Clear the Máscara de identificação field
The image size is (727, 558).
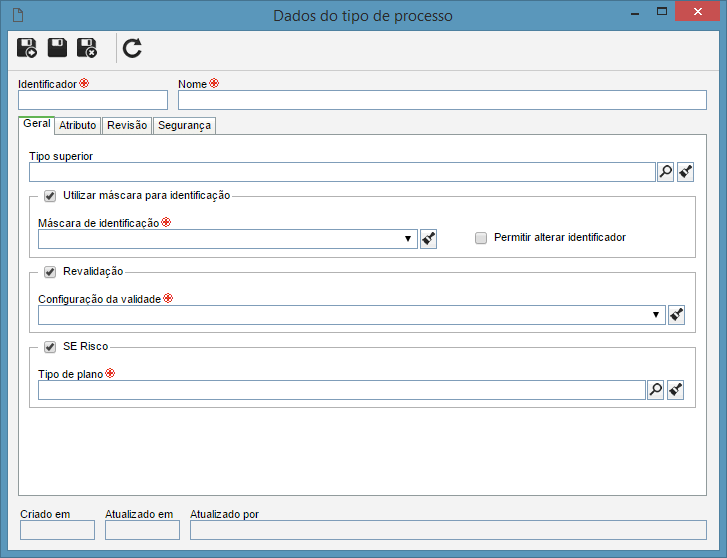pos(428,239)
